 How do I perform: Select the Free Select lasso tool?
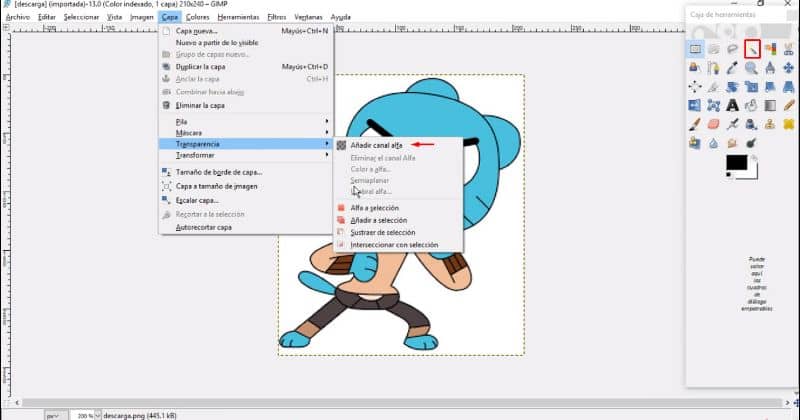(733, 49)
